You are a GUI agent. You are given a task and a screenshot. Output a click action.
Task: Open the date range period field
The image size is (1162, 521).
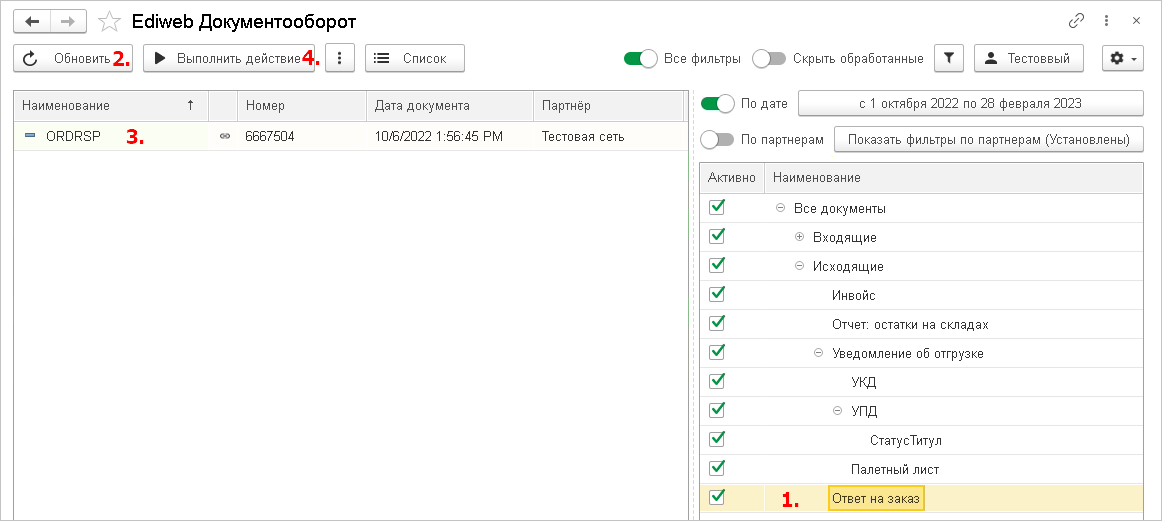969,103
